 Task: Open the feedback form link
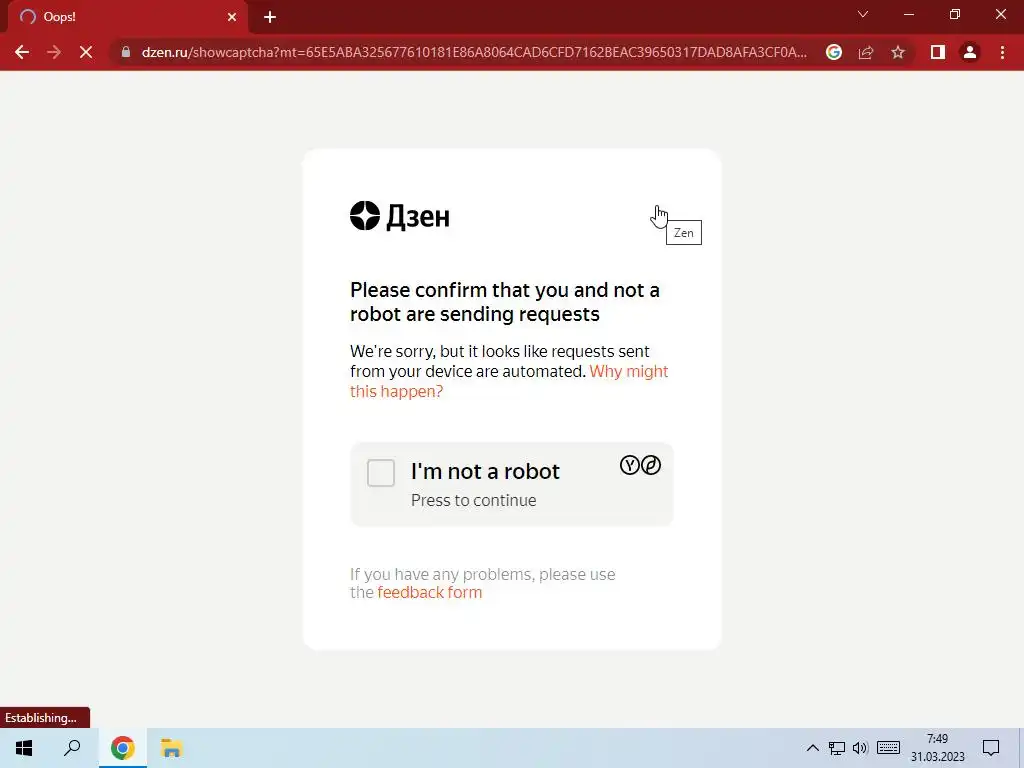click(430, 592)
